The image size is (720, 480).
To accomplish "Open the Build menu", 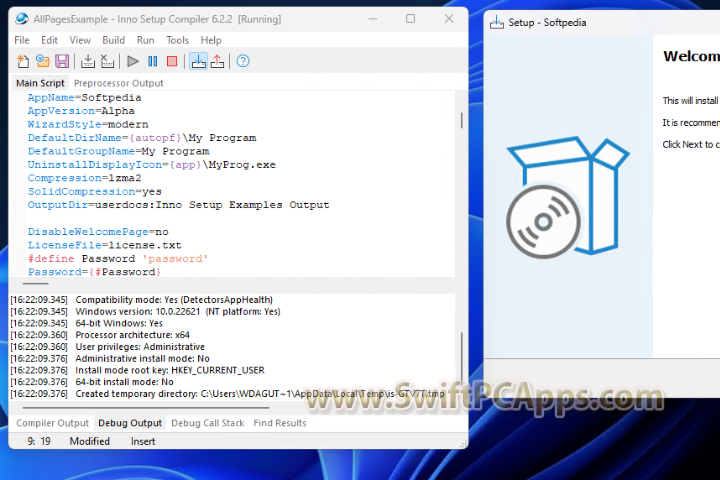I will pyautogui.click(x=113, y=40).
